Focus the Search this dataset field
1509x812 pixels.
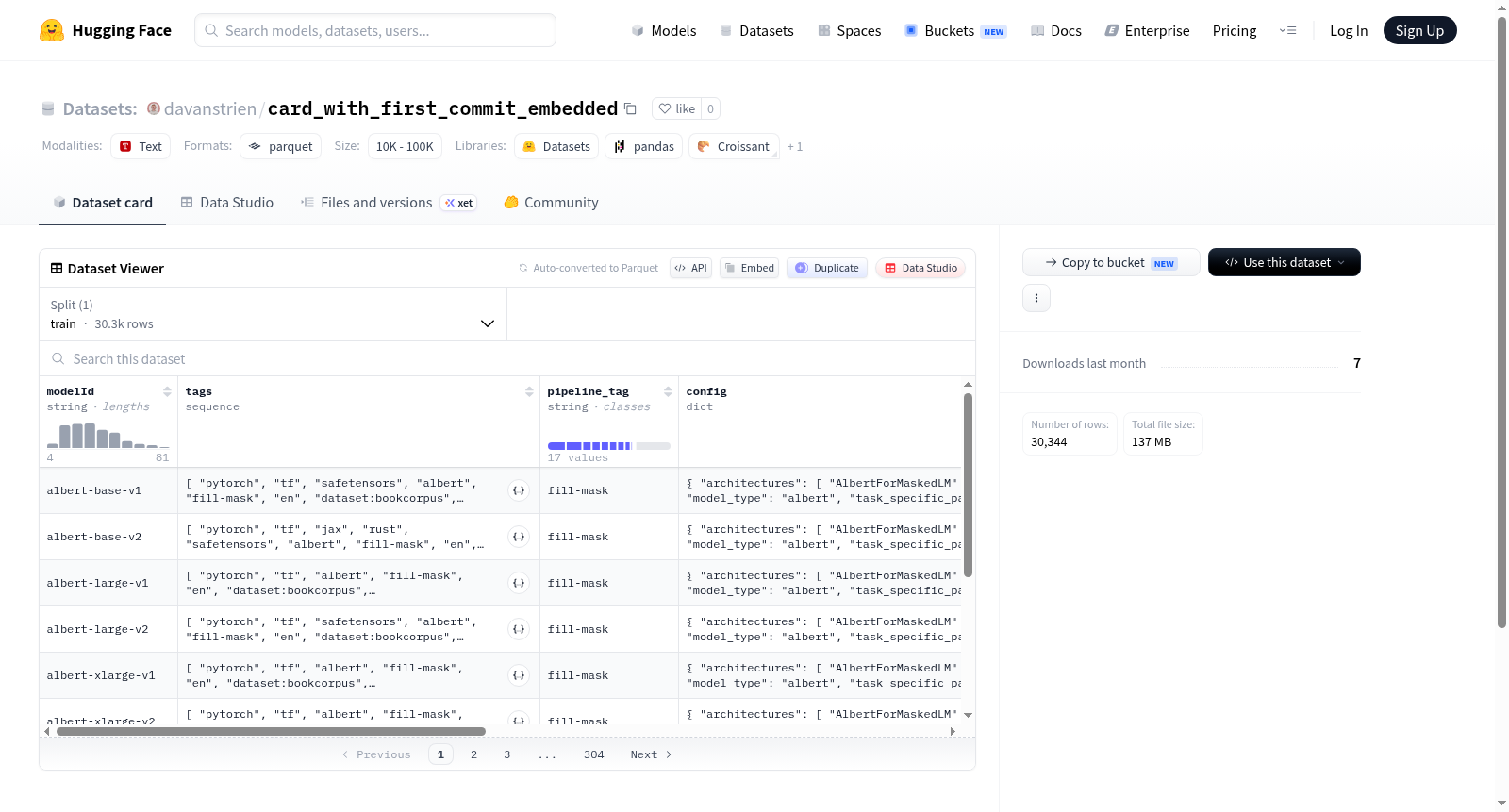507,358
